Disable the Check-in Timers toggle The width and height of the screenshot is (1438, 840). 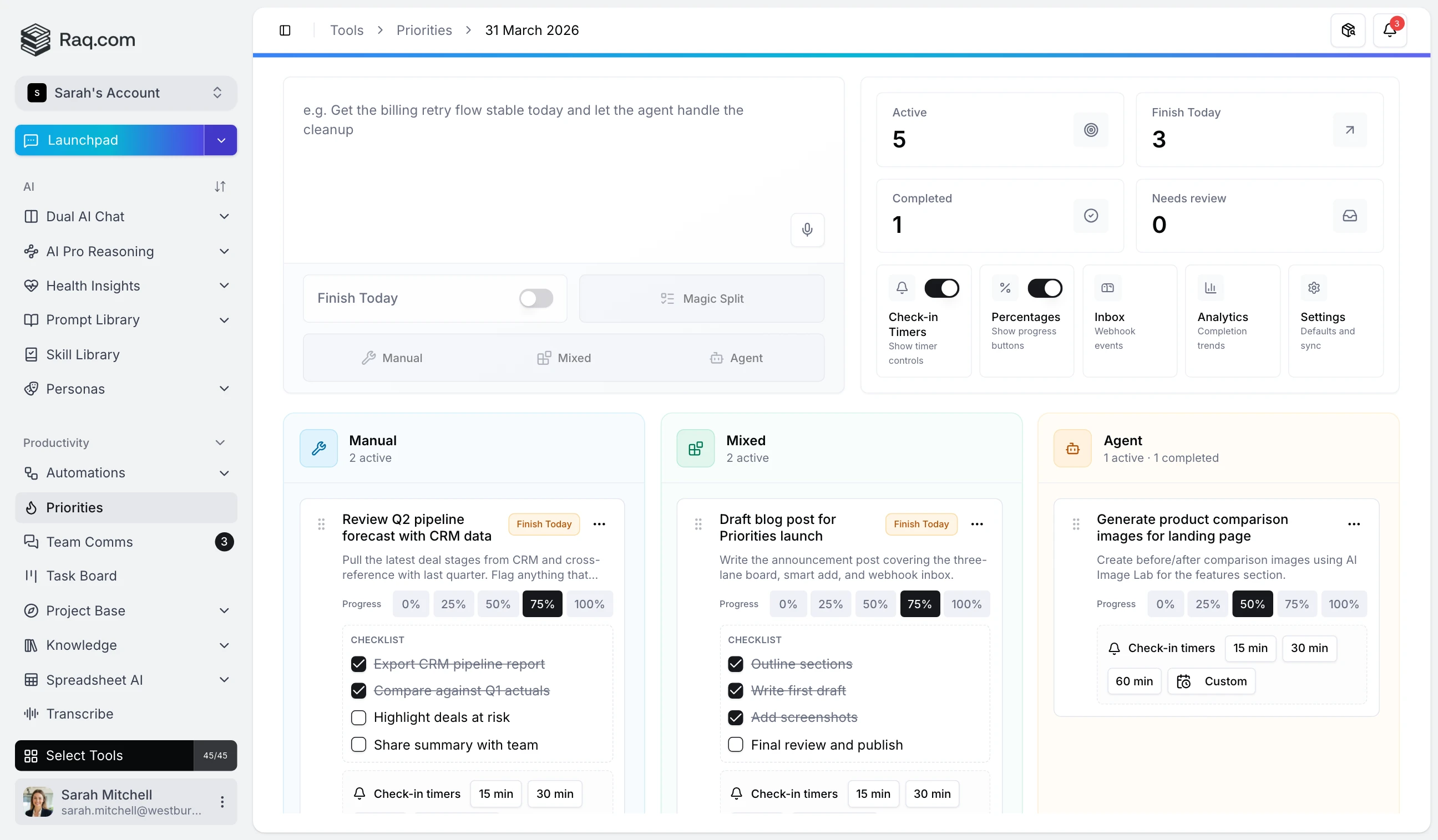941,288
